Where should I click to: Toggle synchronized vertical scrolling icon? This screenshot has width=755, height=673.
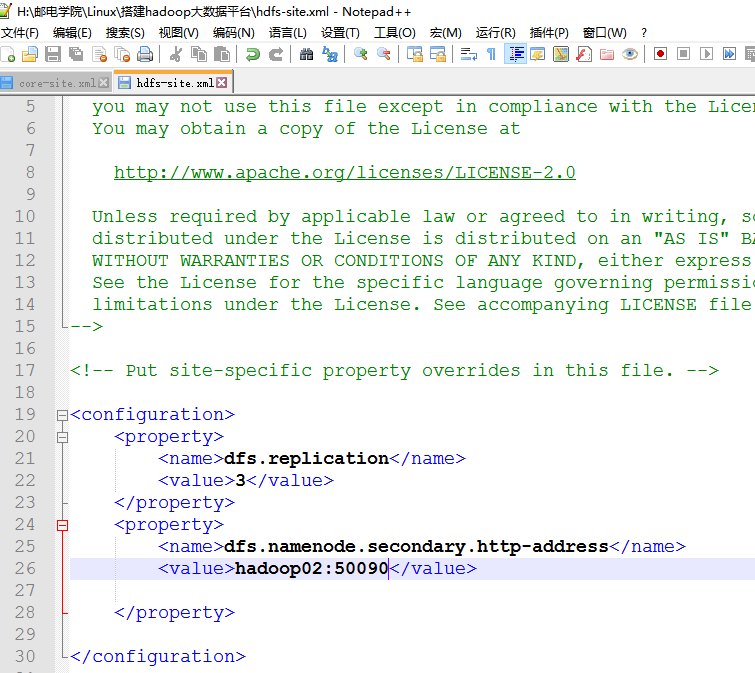click(415, 54)
